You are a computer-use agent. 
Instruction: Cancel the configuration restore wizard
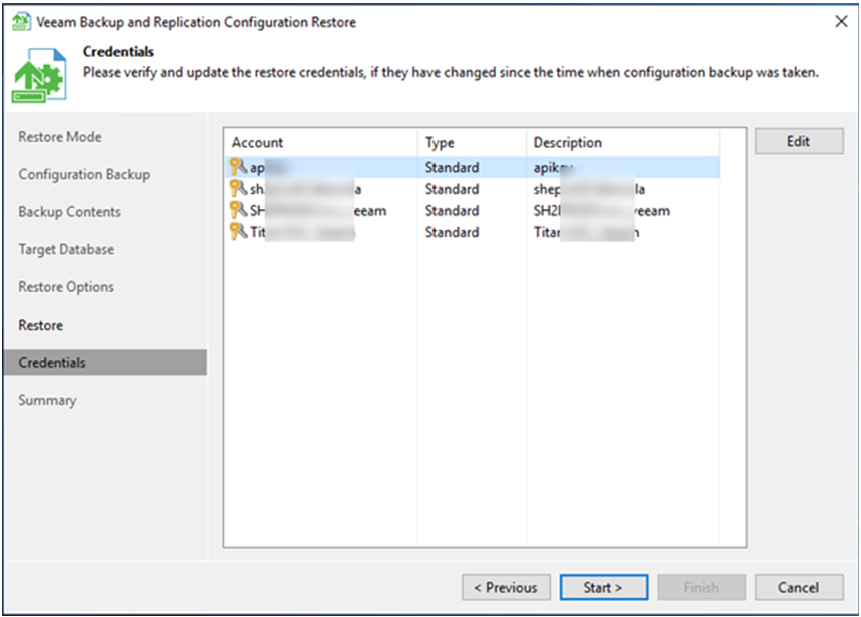[x=798, y=588]
